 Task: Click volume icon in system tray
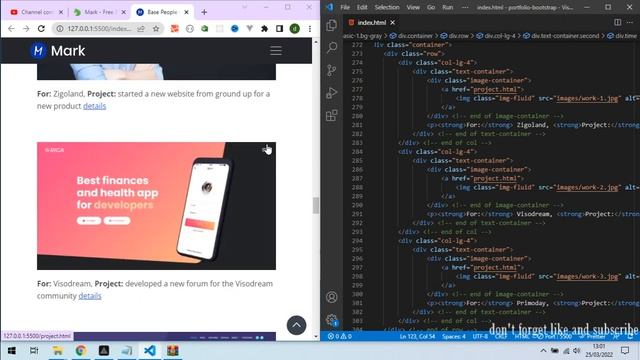[x=577, y=351]
